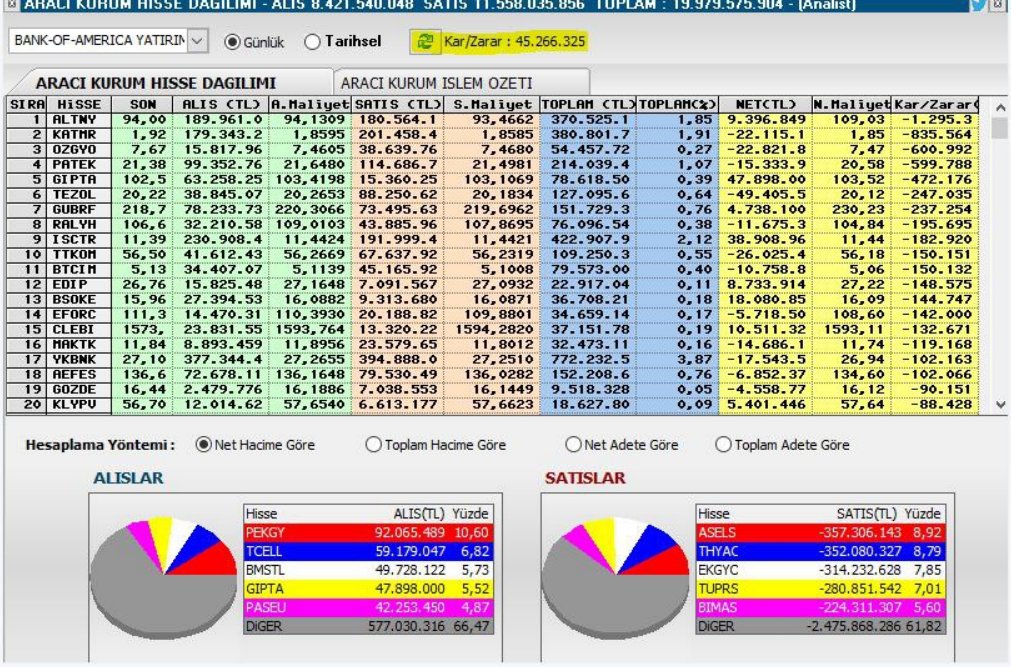Click the green refresh icon beside Kar/Zarar
This screenshot has height=667, width=1011.
425,41
